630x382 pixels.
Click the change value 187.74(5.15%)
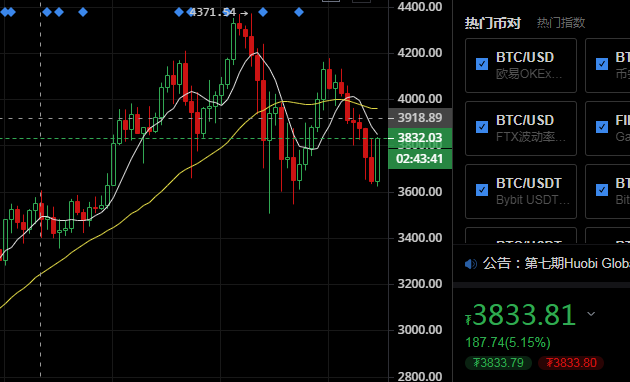coord(507,343)
